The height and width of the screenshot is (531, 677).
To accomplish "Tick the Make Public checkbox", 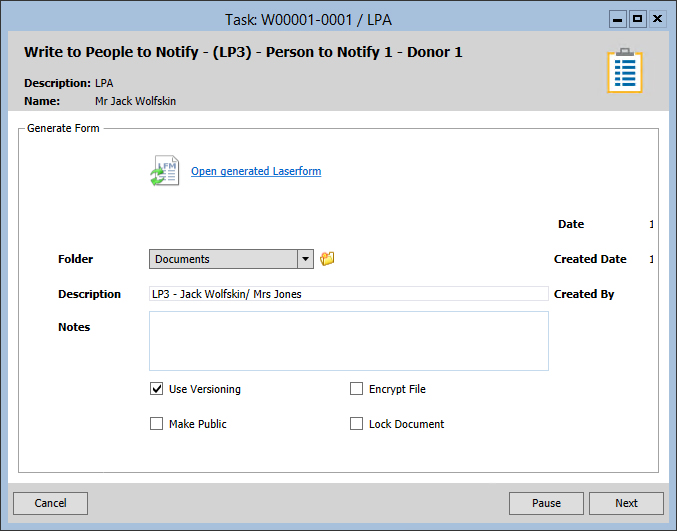I will 157,424.
